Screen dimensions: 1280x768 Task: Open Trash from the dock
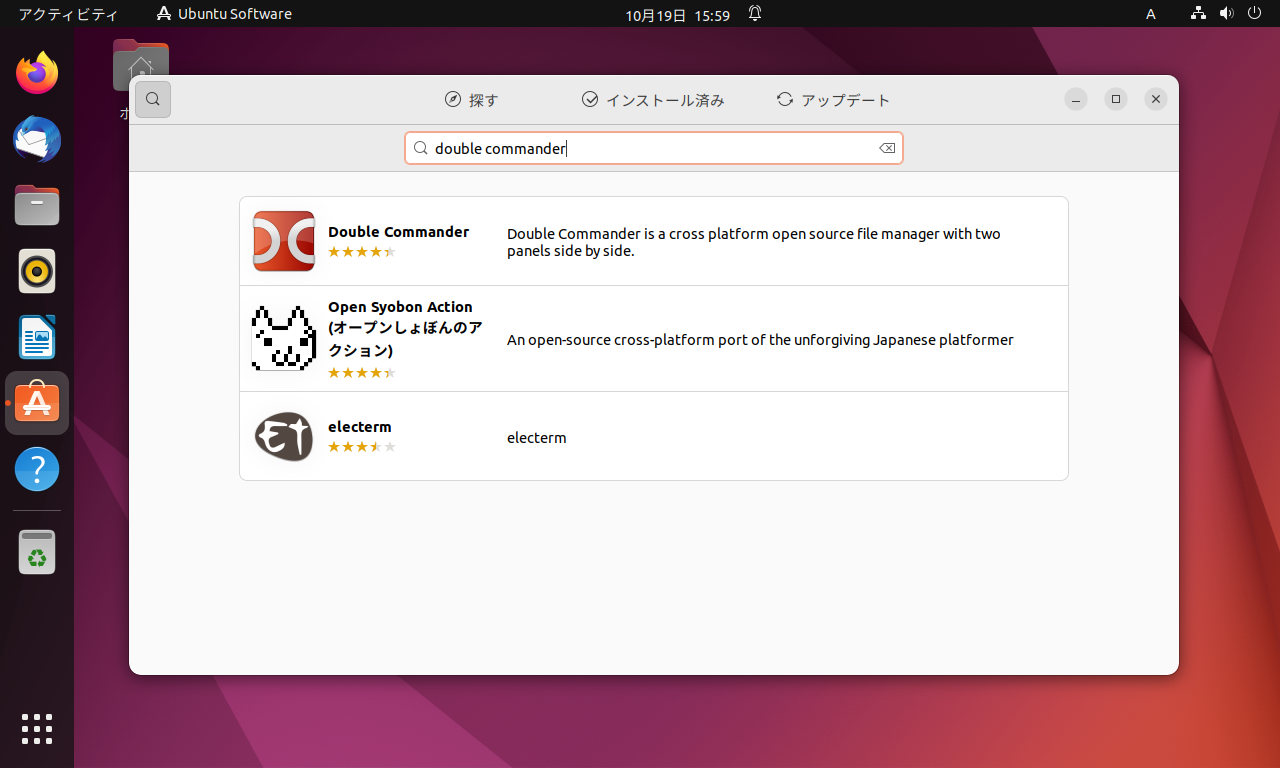(37, 552)
